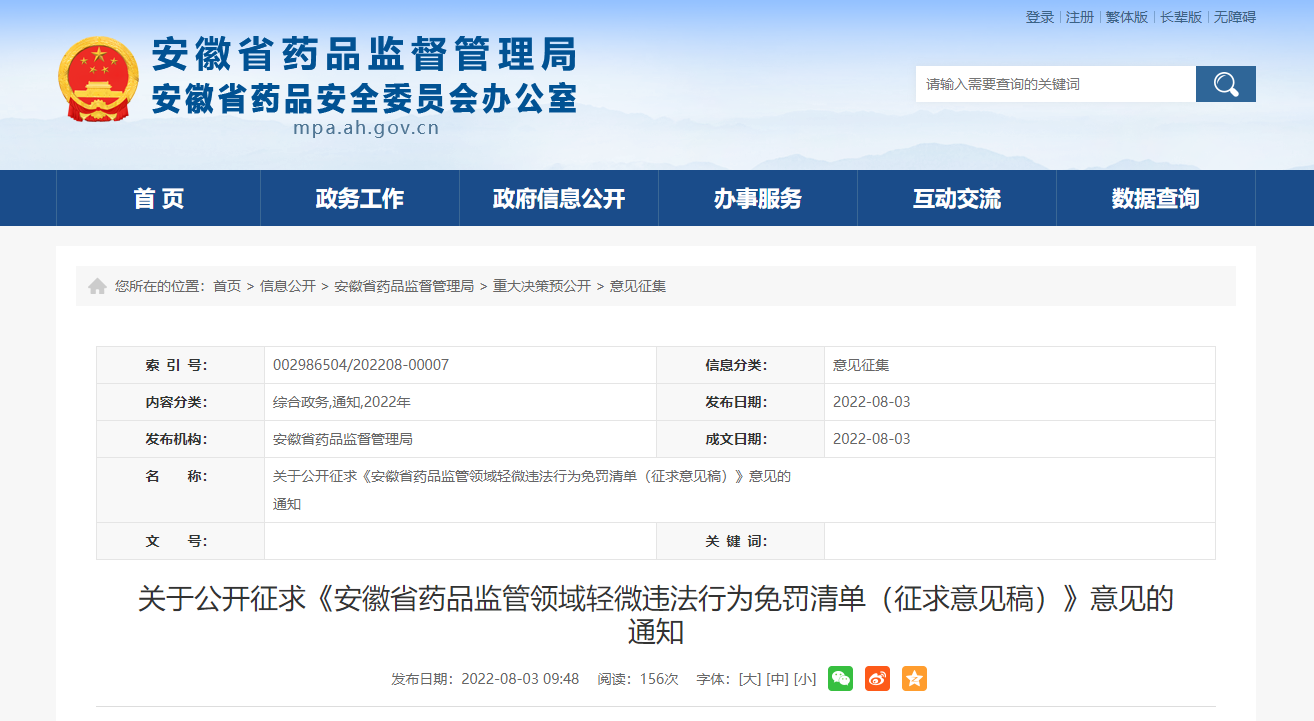Click the orange star favorites icon
Viewport: 1314px width, 721px height.
tap(914, 678)
